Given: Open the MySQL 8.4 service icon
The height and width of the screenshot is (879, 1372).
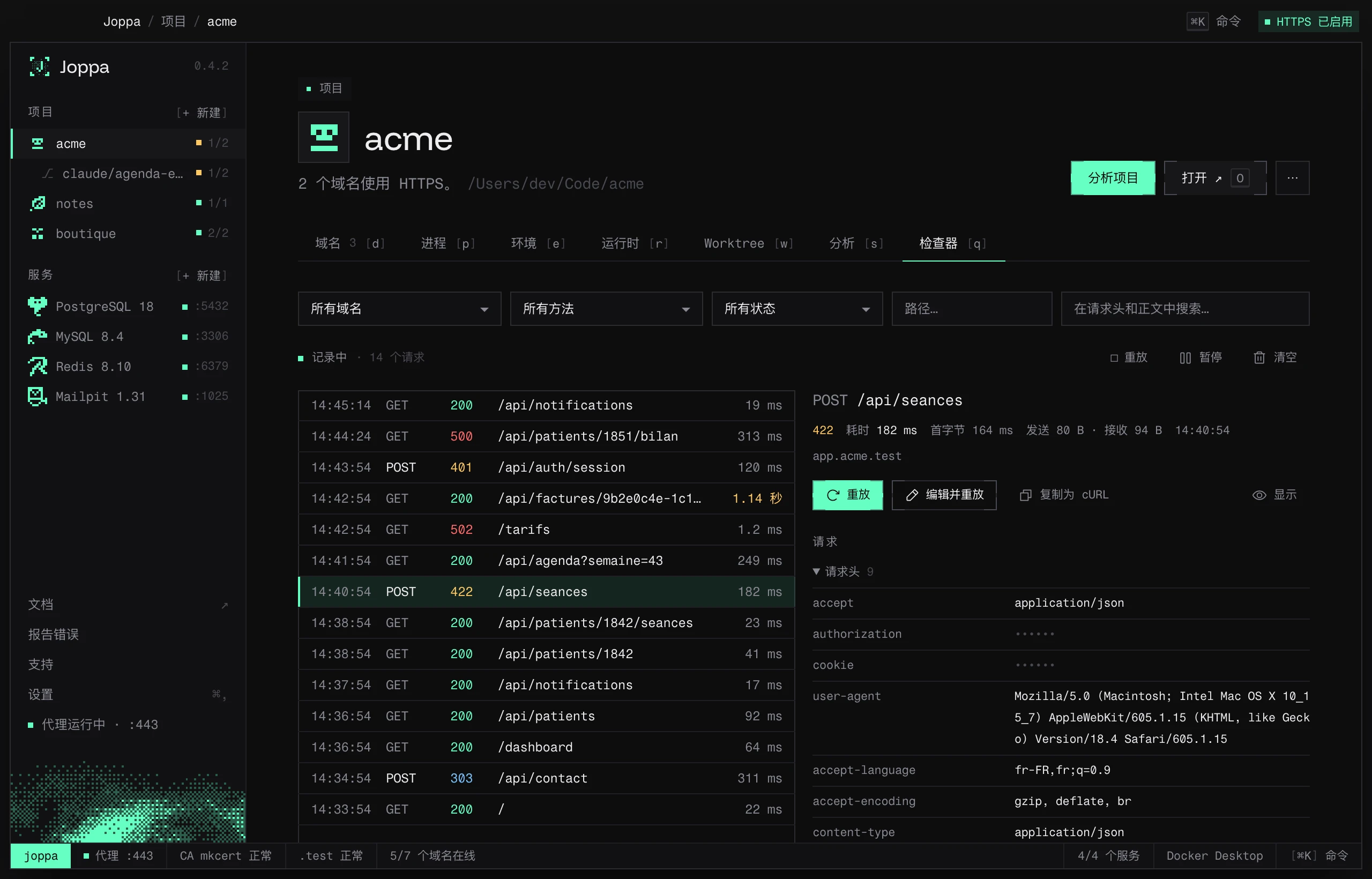Looking at the screenshot, I should (x=38, y=337).
